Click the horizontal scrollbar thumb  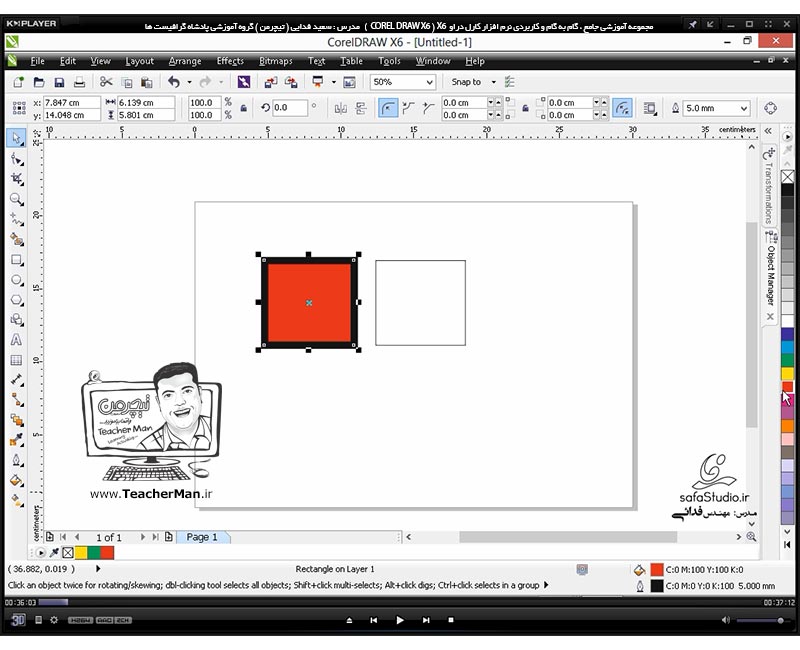point(568,537)
